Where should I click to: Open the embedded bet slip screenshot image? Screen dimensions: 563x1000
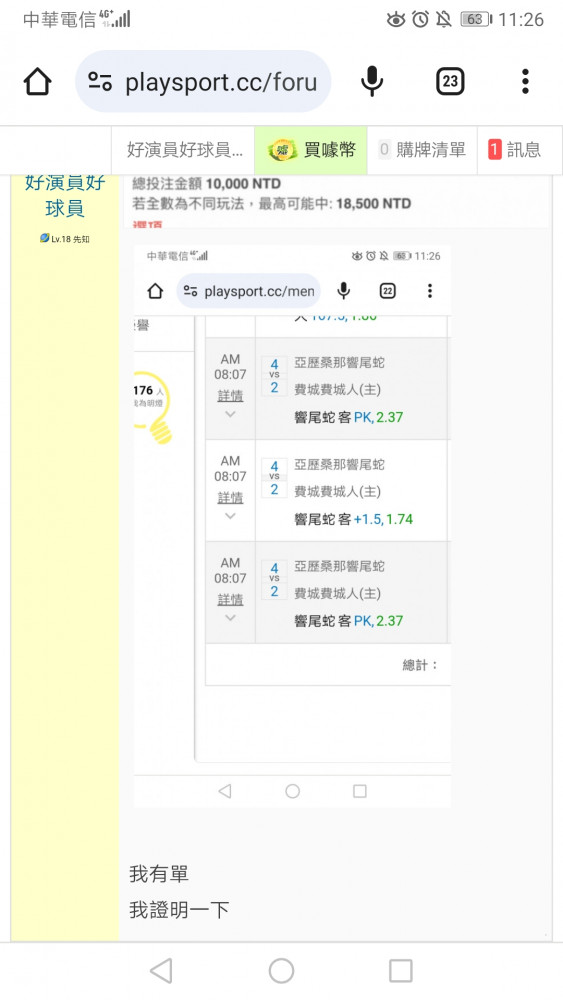click(292, 526)
